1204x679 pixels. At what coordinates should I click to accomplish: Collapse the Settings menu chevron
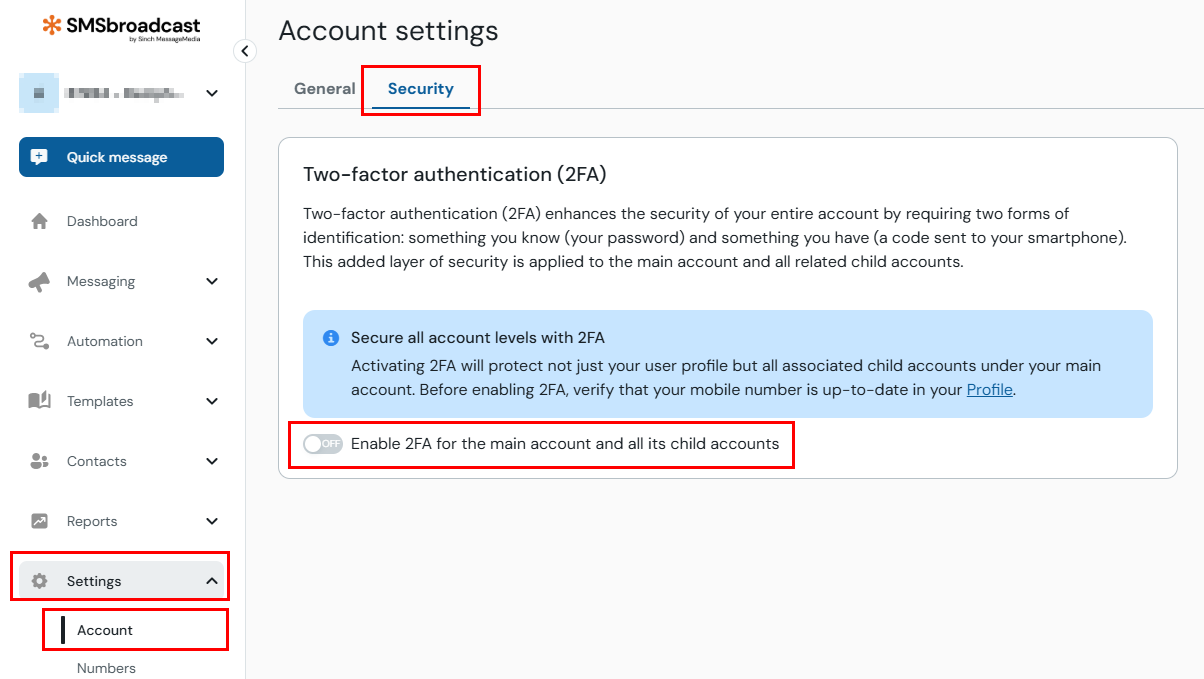pyautogui.click(x=212, y=581)
